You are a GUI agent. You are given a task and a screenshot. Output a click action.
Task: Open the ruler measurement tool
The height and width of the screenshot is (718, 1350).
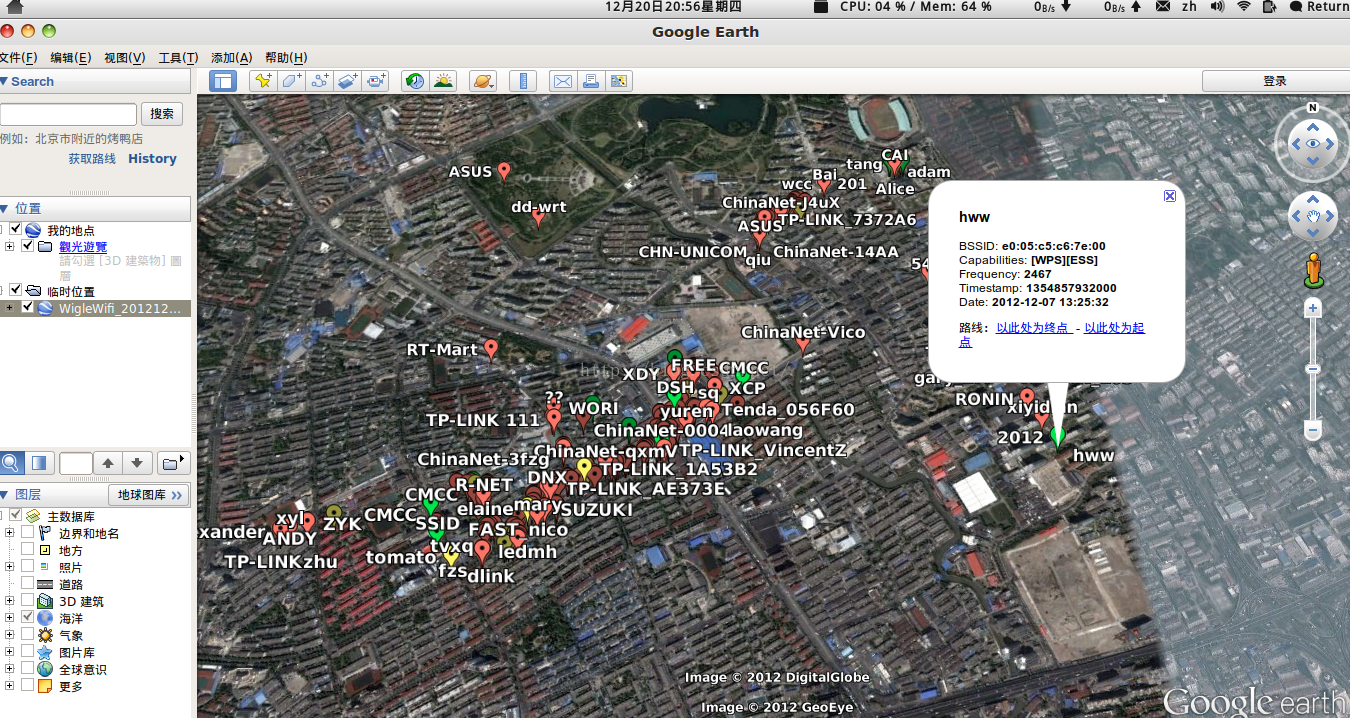point(523,81)
